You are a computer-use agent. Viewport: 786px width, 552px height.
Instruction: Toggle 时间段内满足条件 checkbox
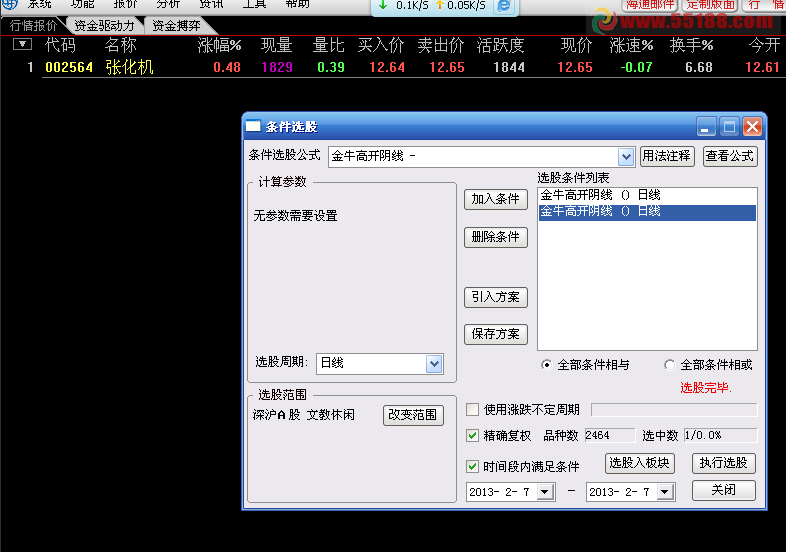472,467
